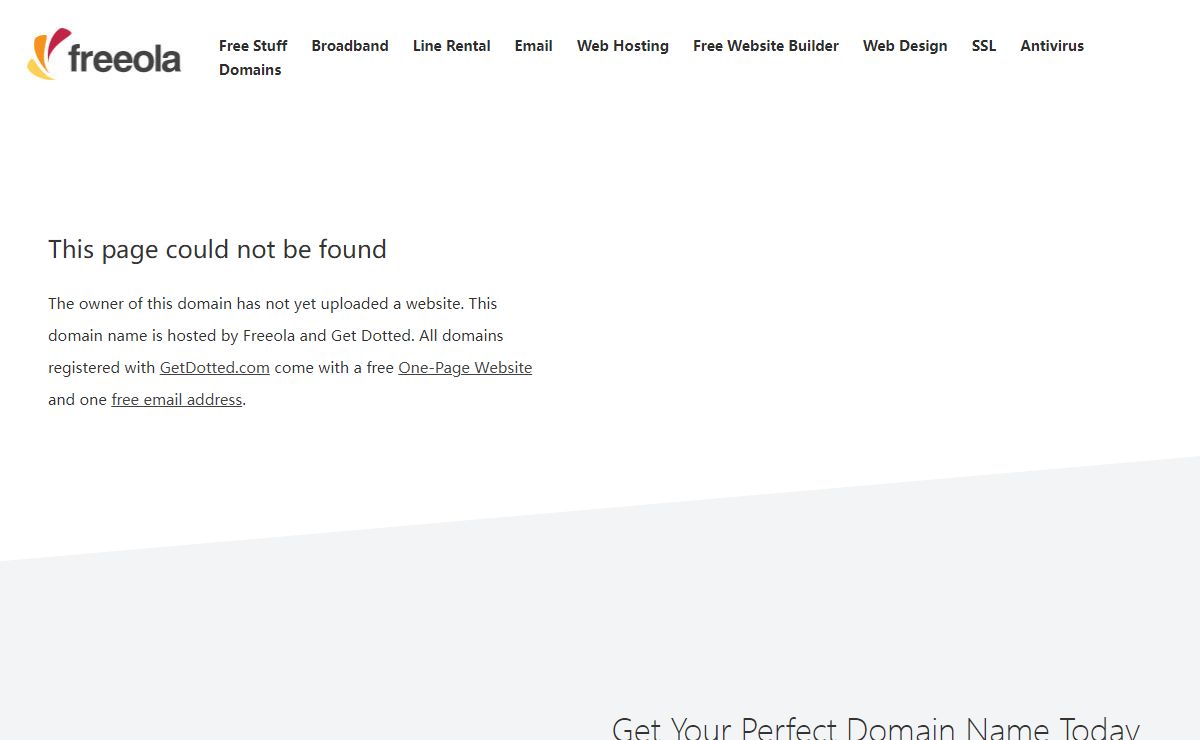Go to Line Rental page
This screenshot has width=1200, height=740.
point(452,46)
